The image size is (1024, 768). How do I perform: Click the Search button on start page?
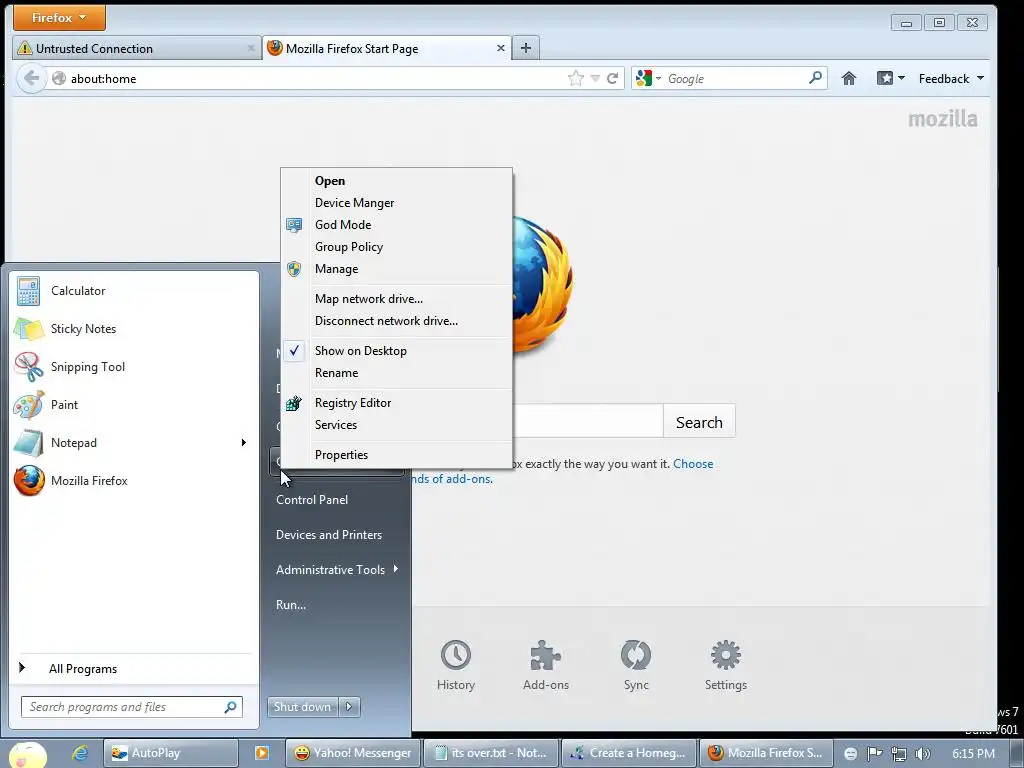pyautogui.click(x=699, y=423)
